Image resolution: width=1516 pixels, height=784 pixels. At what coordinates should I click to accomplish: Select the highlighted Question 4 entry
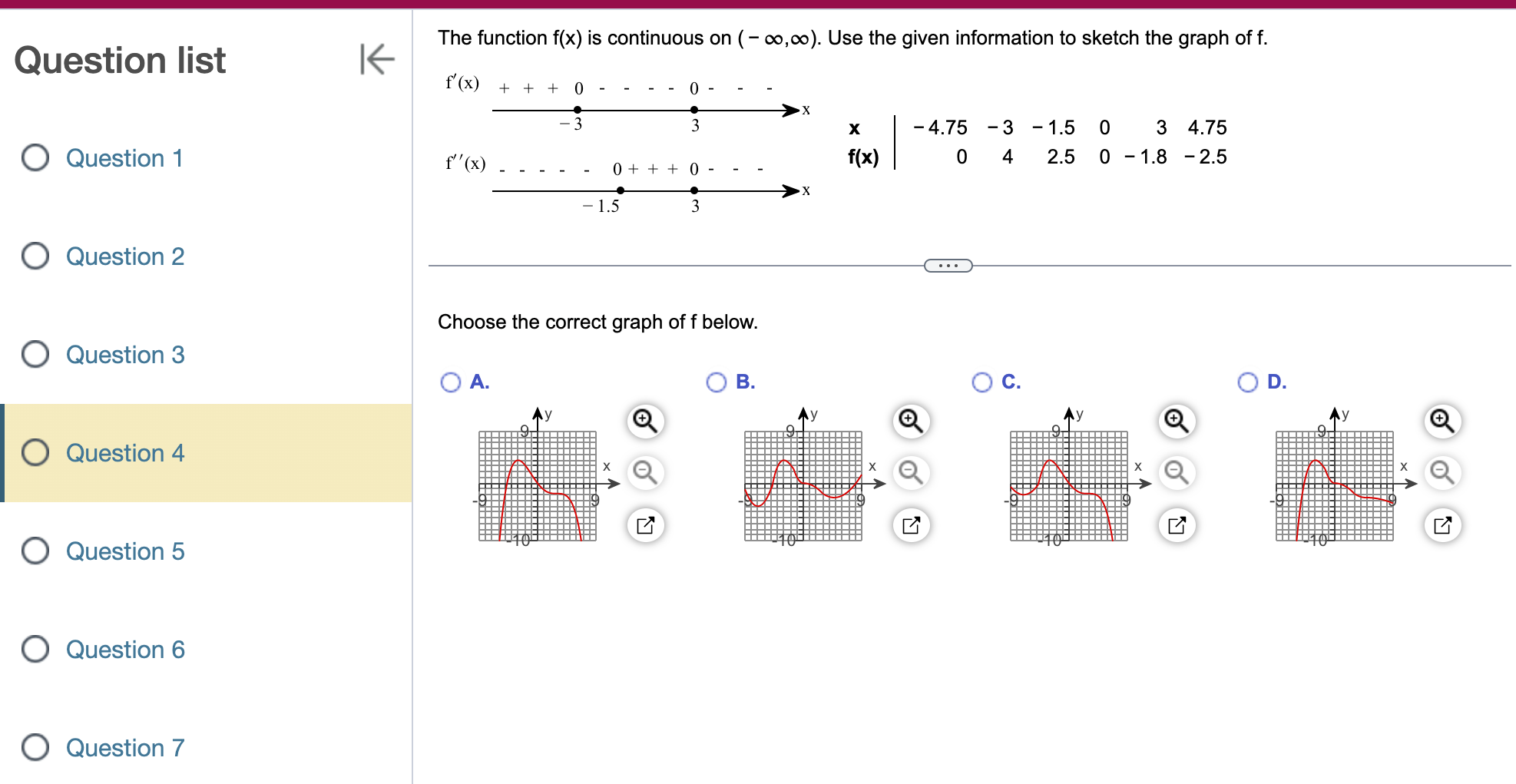[124, 453]
